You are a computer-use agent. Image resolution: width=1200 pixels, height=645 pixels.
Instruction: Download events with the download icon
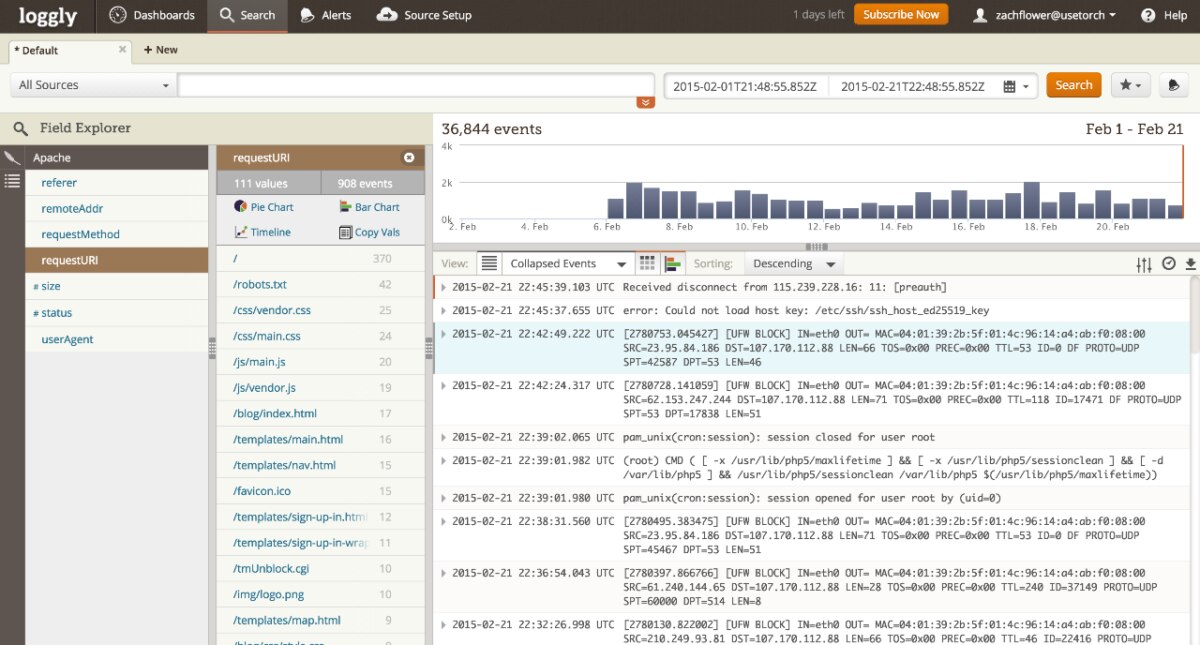click(1189, 263)
